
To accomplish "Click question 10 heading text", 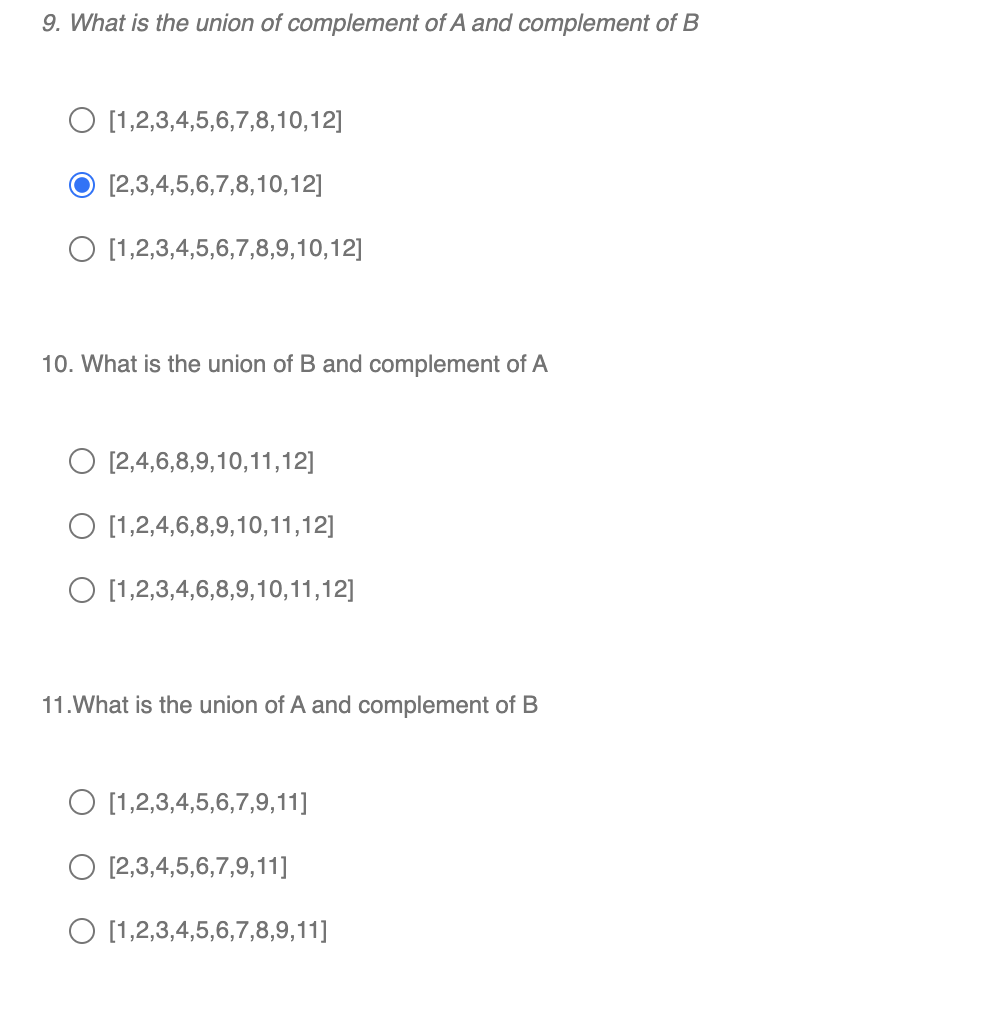I will coord(294,364).
